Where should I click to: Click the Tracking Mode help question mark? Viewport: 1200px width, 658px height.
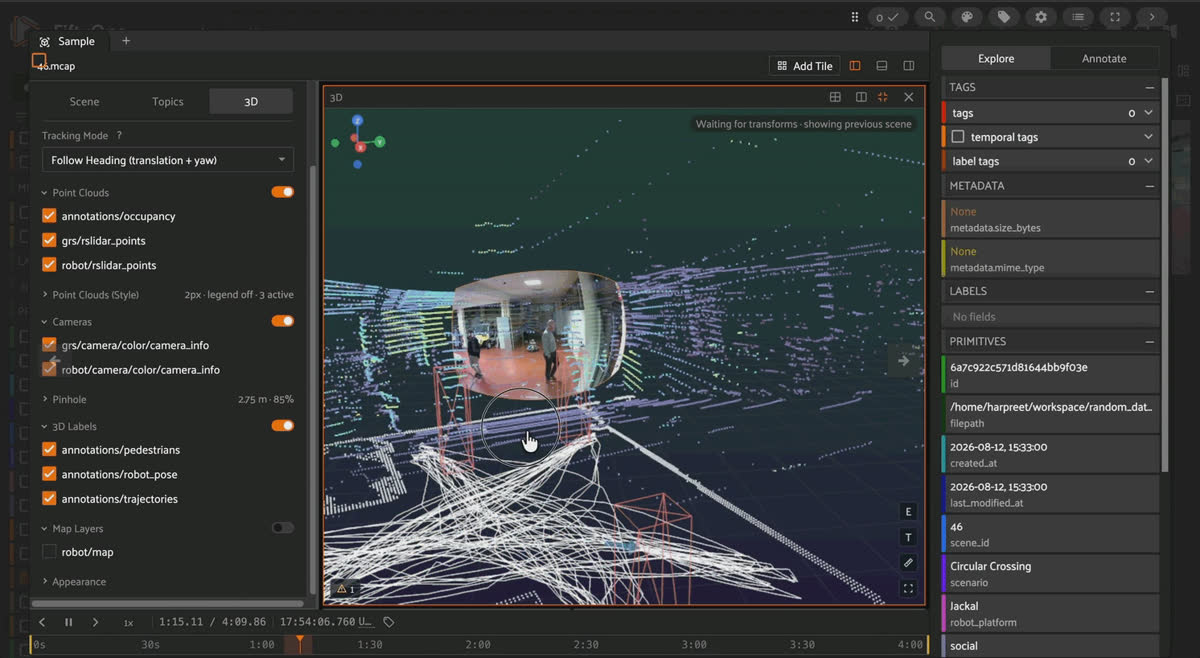(119, 136)
